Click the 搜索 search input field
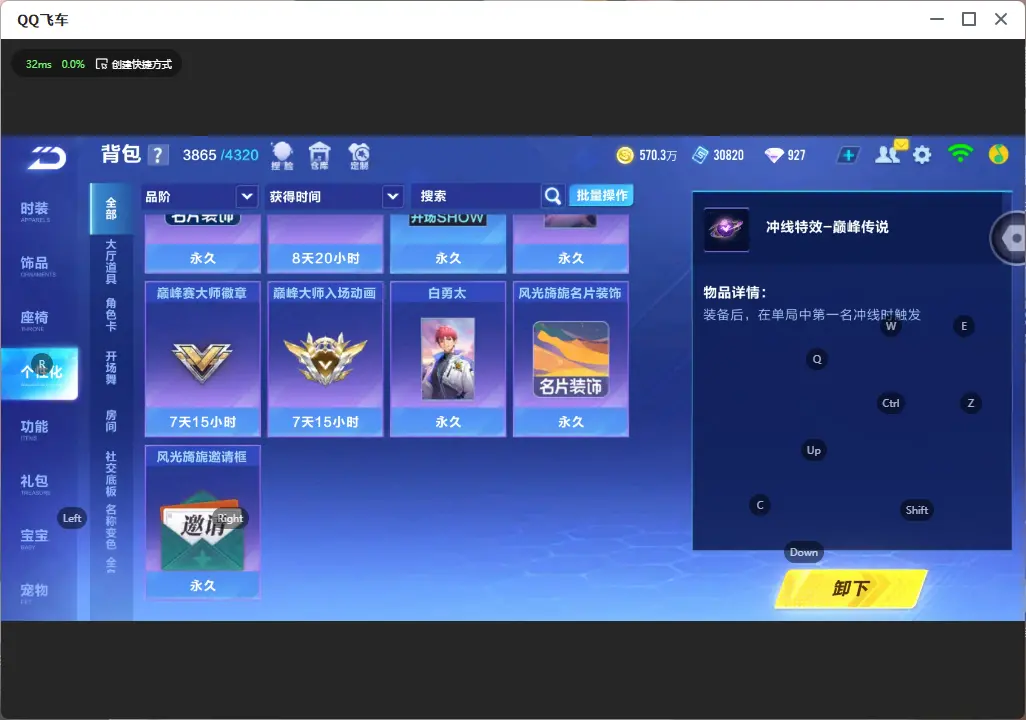 (x=476, y=196)
